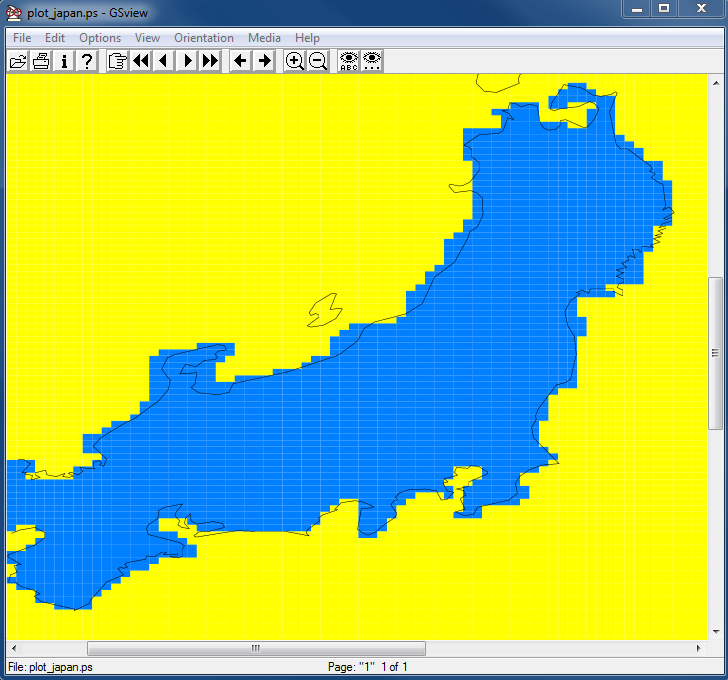Screen dimensions: 728x680
Task: Click the 'Page: "1" 1 of 1' status text
Action: [x=367, y=667]
